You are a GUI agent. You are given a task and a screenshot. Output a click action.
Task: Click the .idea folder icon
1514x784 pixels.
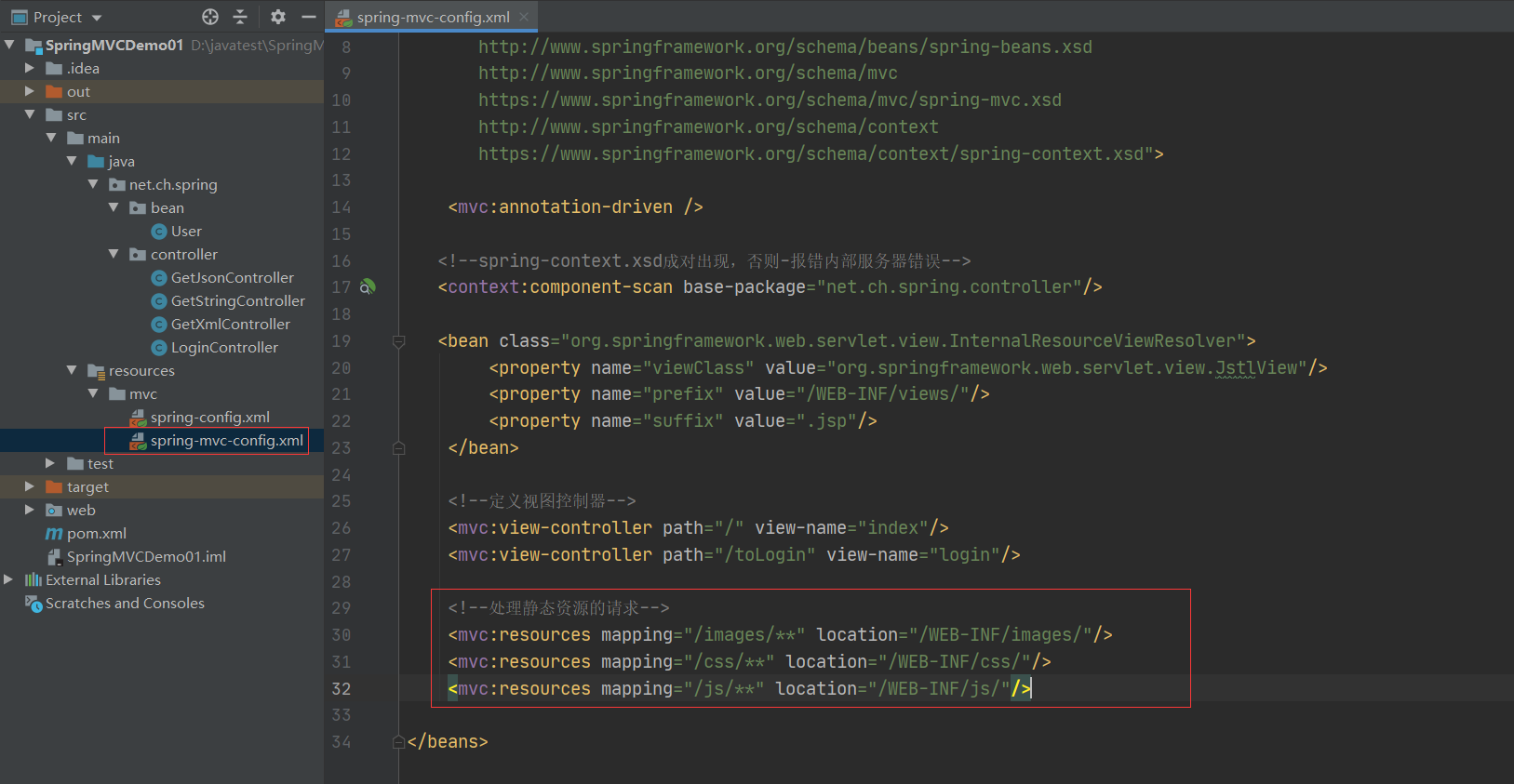54,69
